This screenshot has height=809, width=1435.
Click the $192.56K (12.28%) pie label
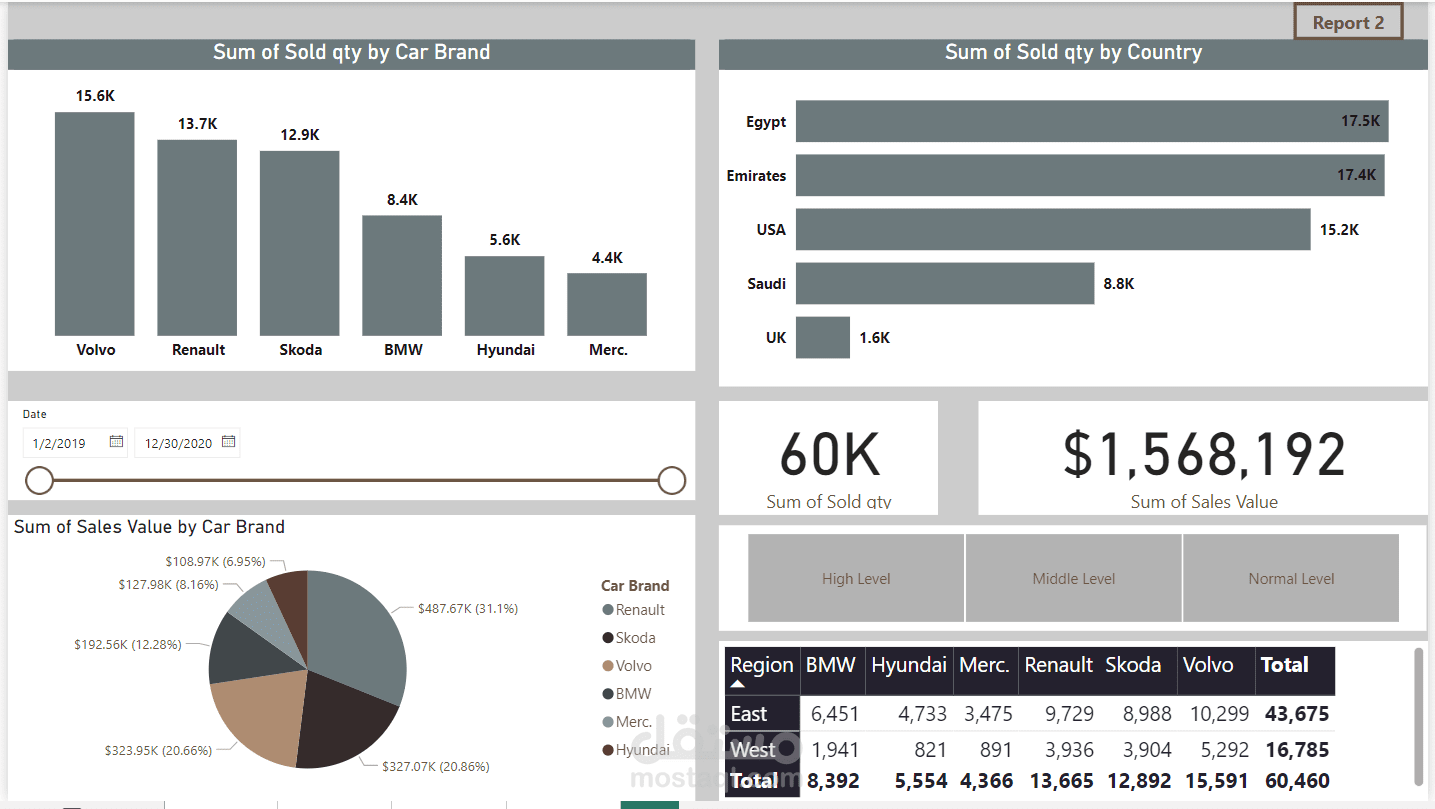[128, 645]
